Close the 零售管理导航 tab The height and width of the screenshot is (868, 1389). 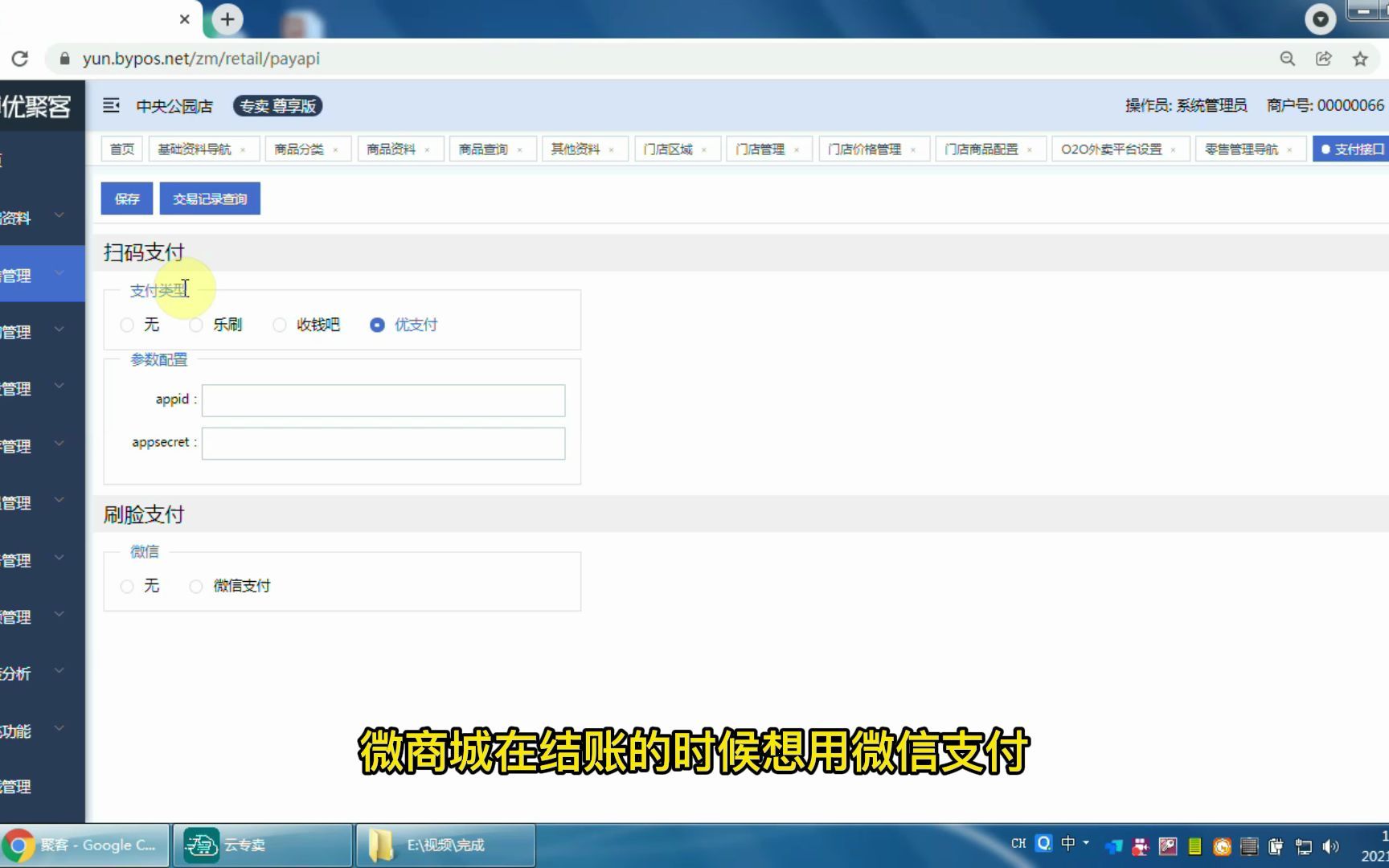[x=1290, y=149]
